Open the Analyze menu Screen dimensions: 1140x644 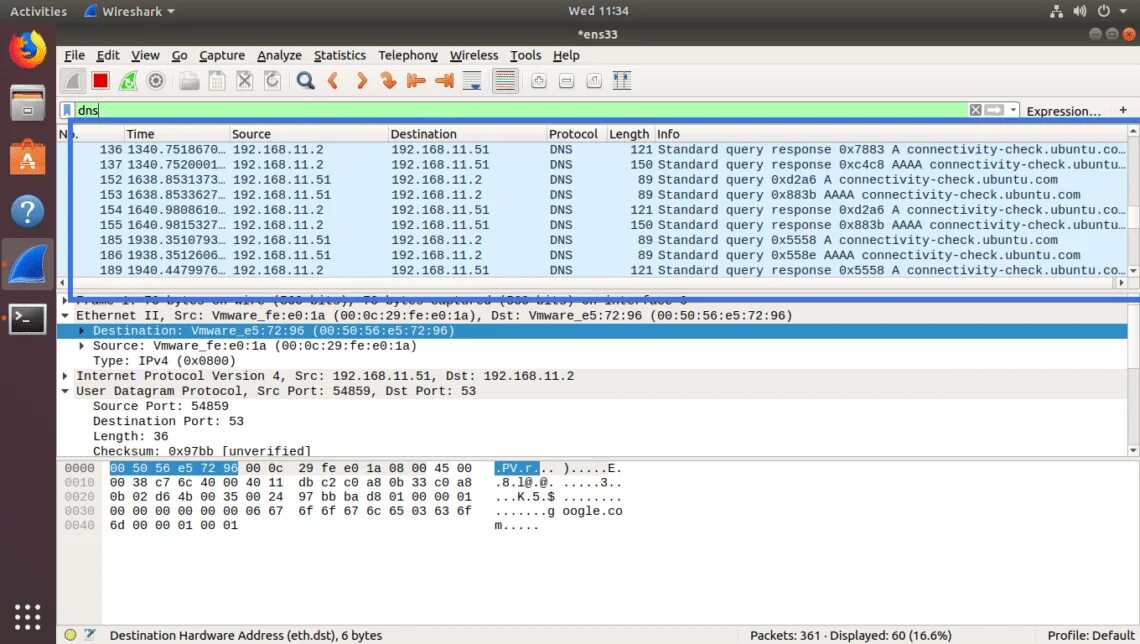[279, 55]
